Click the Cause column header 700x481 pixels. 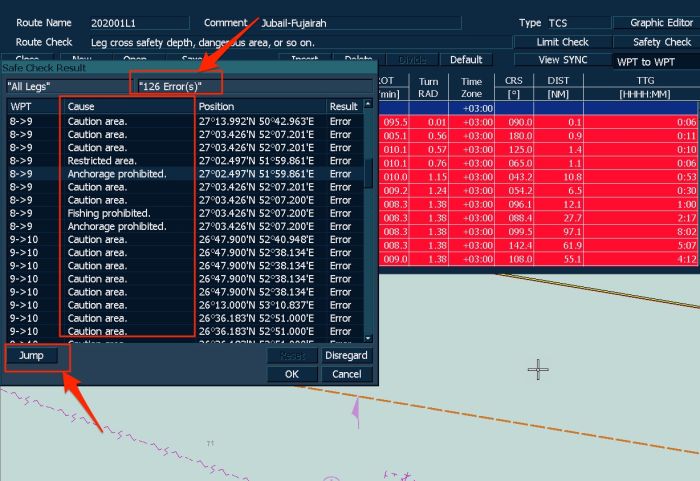[126, 106]
